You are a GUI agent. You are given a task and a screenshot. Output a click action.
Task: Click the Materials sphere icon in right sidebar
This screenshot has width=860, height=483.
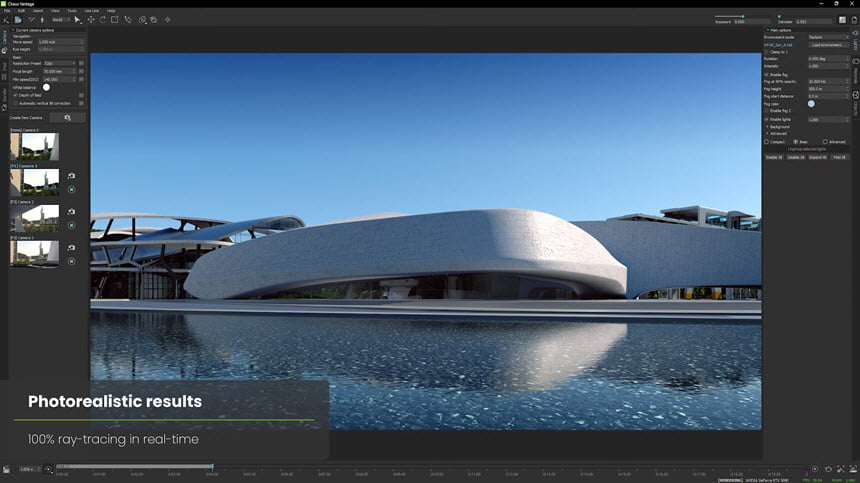[856, 61]
